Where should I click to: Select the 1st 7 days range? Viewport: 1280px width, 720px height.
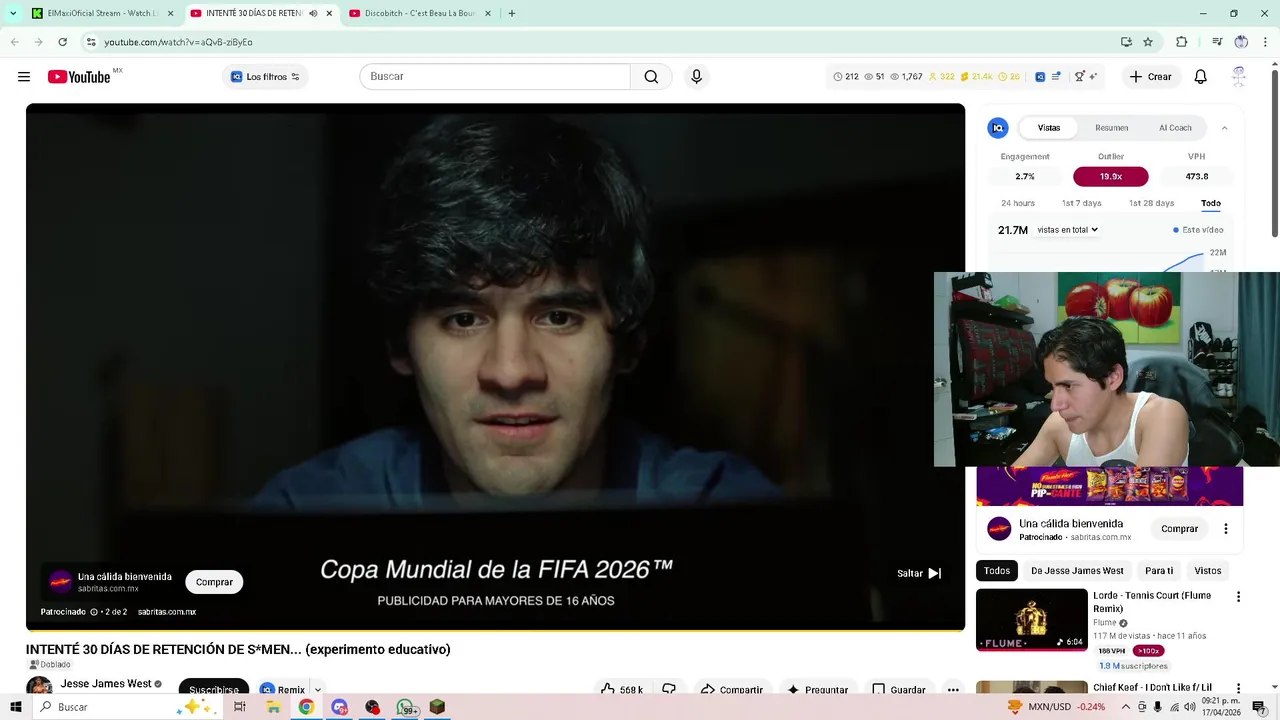pos(1081,203)
